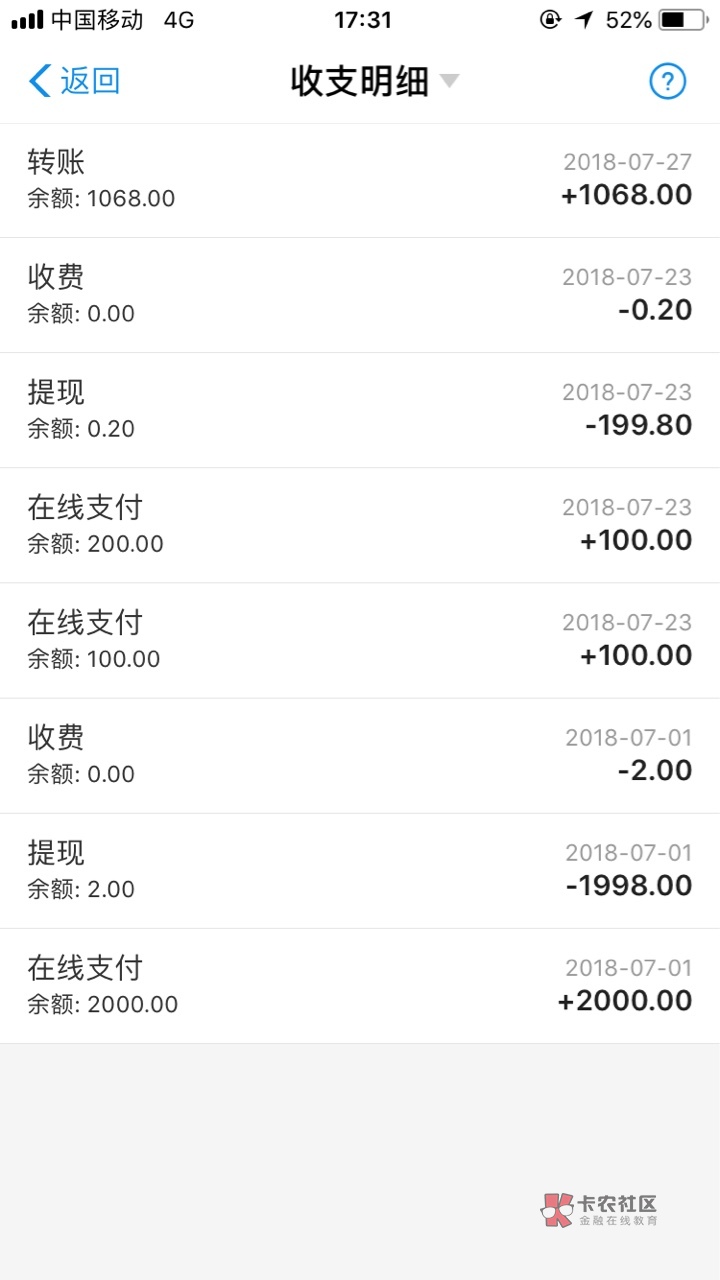The width and height of the screenshot is (720, 1280).
Task: Open the 提现 -1998.00 withdrawal record
Action: (360, 870)
